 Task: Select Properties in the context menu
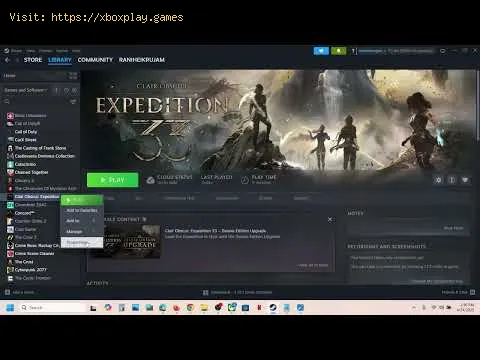click(82, 242)
